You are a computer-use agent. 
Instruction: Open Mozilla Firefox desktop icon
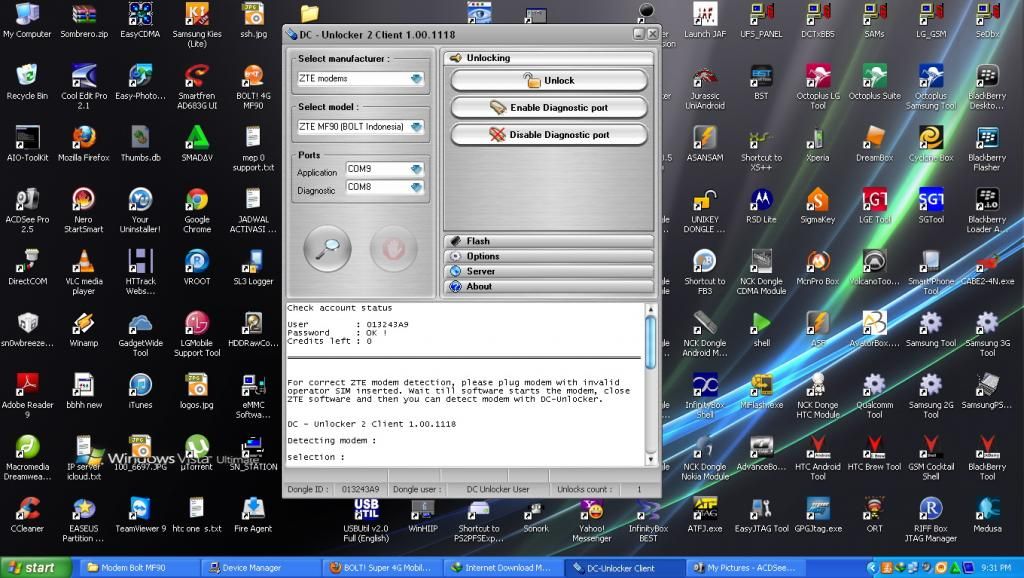coord(84,139)
